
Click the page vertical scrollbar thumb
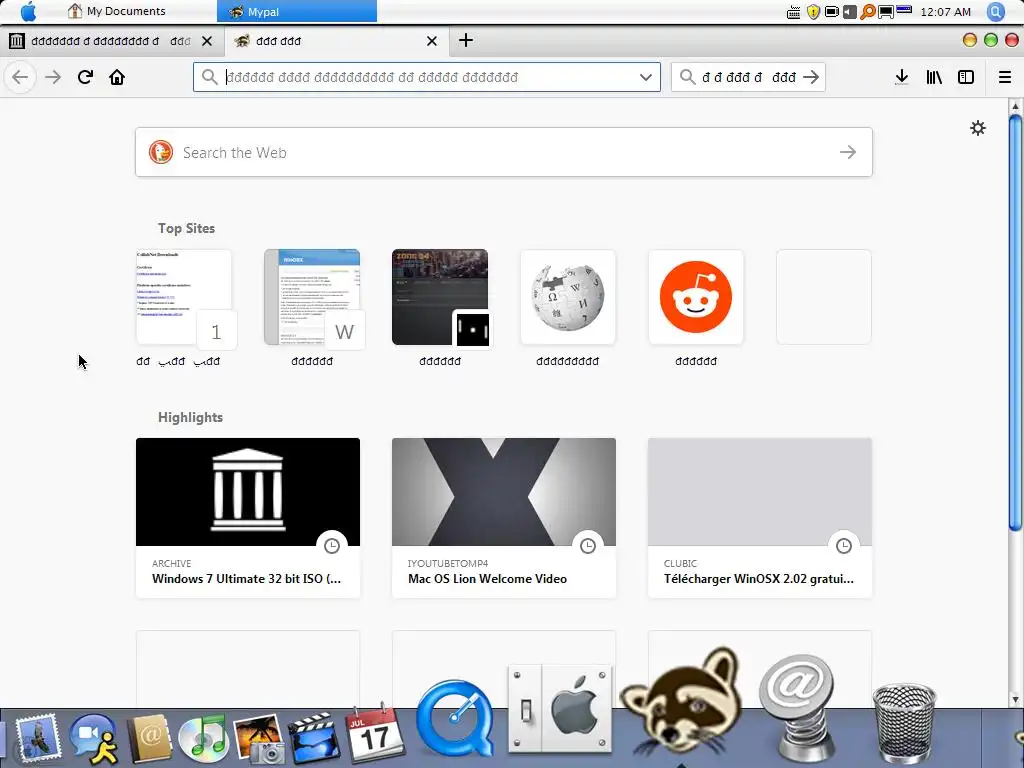pos(1015,323)
